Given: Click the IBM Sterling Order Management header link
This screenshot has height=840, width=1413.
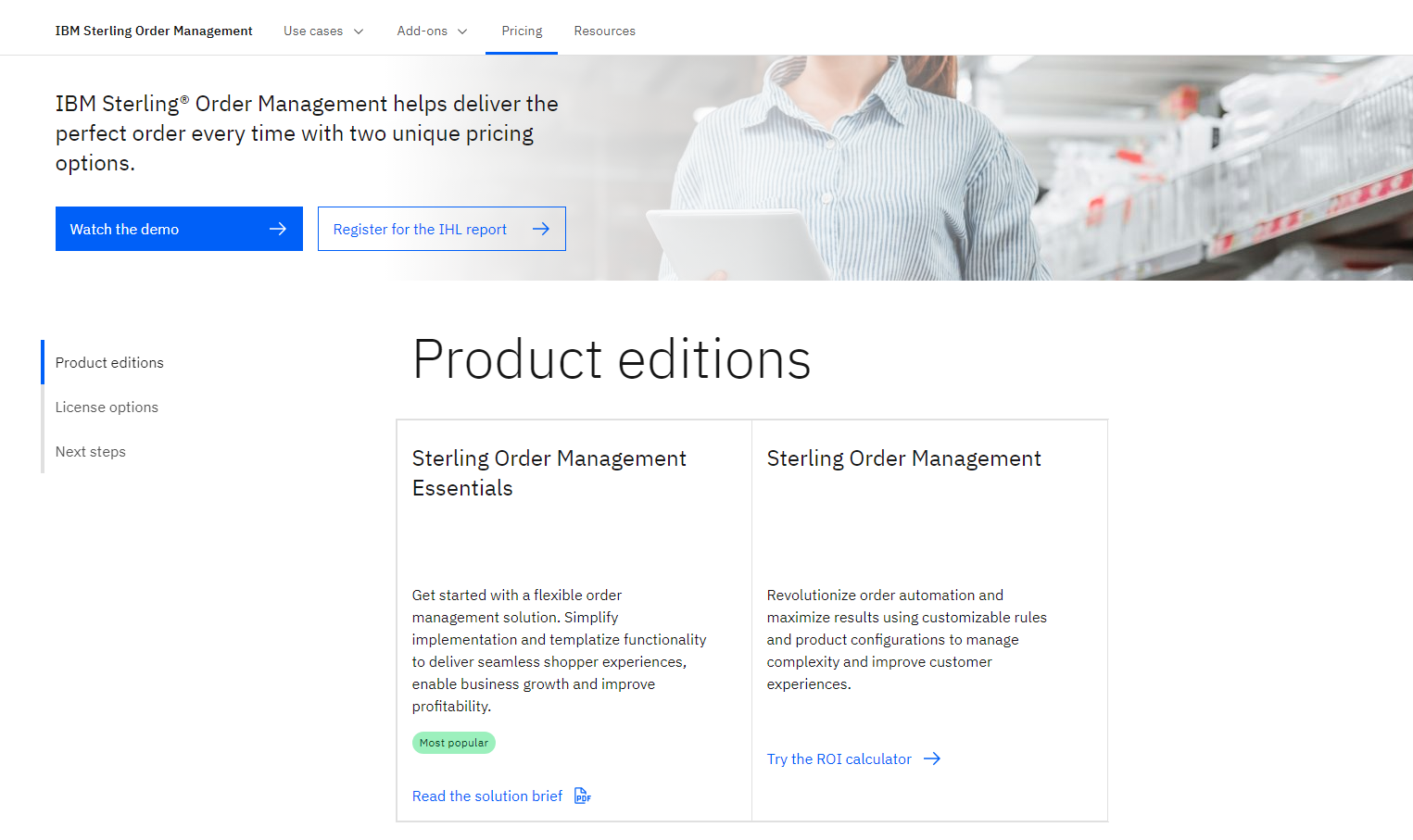Looking at the screenshot, I should click(154, 31).
